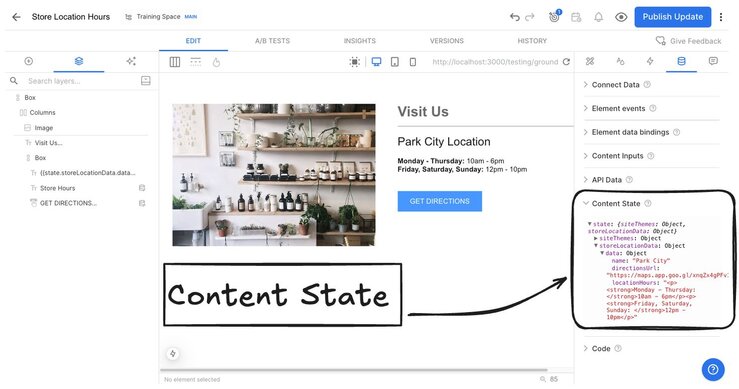The width and height of the screenshot is (739, 389).
Task: Select the Data tab database icon
Action: coord(682,61)
